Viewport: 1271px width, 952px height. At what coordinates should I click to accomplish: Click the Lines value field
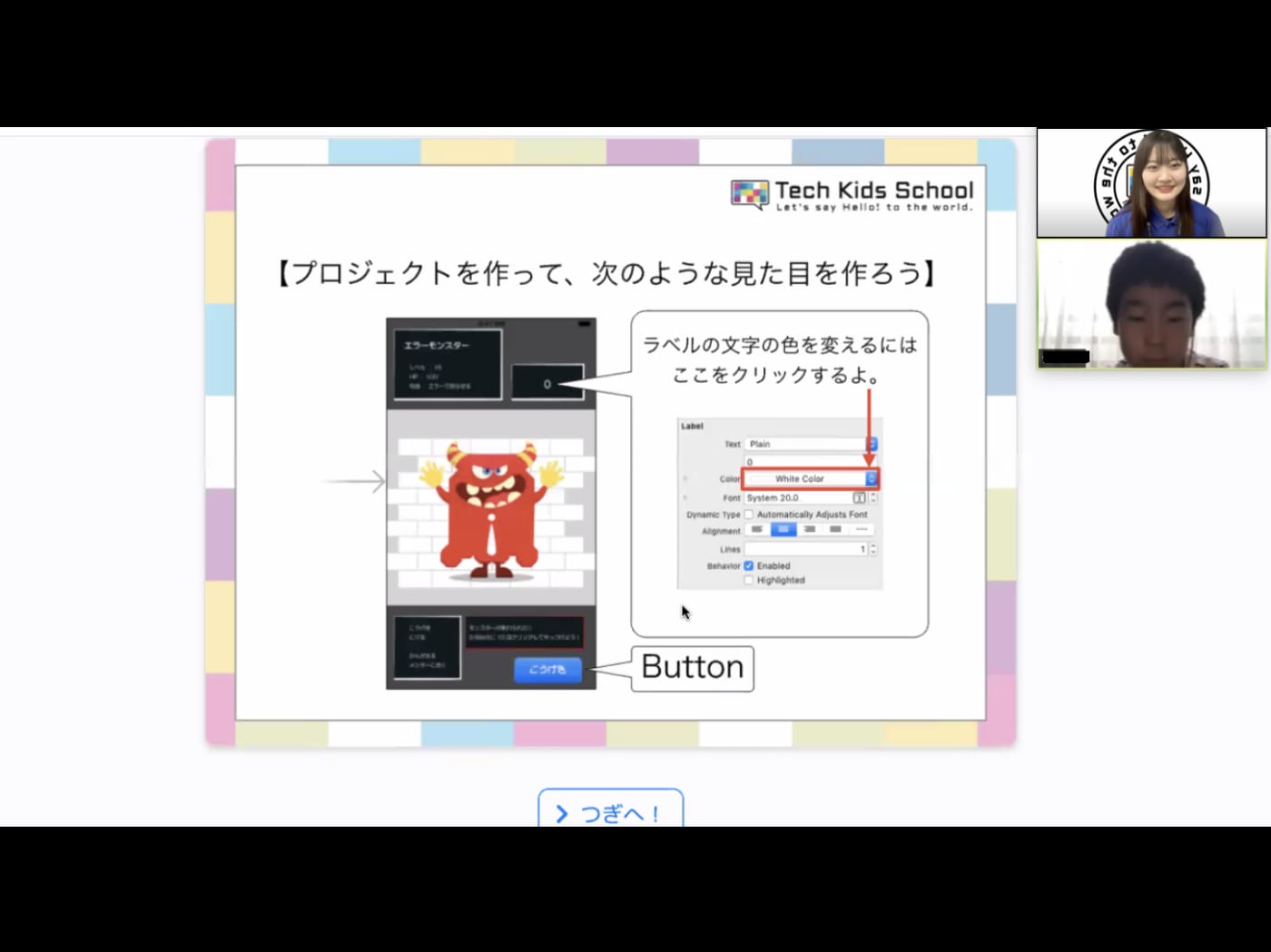click(806, 549)
